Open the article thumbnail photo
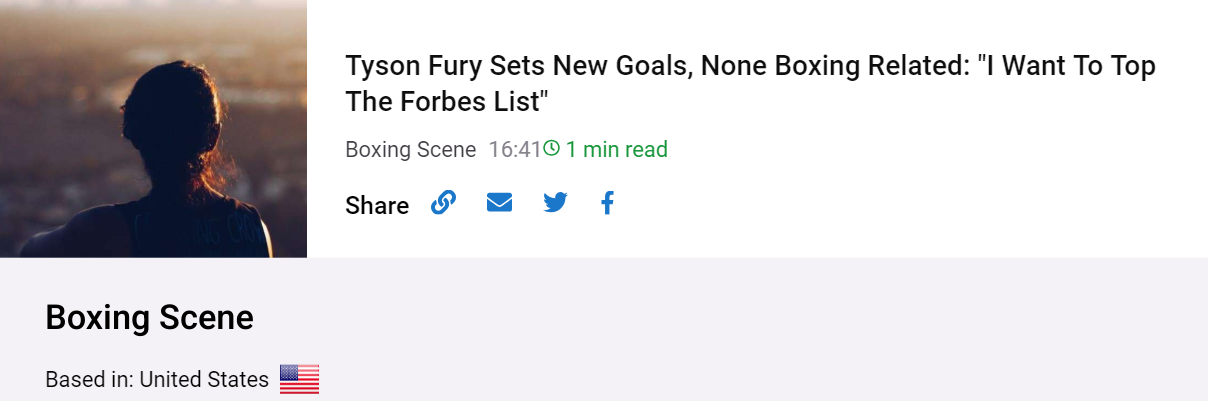The width and height of the screenshot is (1208, 401). [x=153, y=129]
